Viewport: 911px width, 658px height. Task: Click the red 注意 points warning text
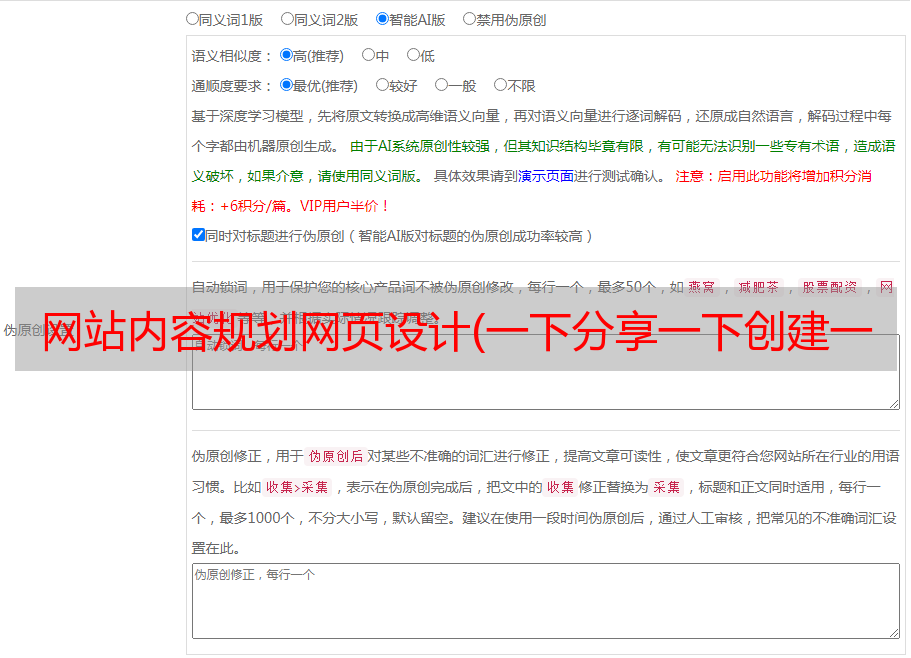(531, 191)
